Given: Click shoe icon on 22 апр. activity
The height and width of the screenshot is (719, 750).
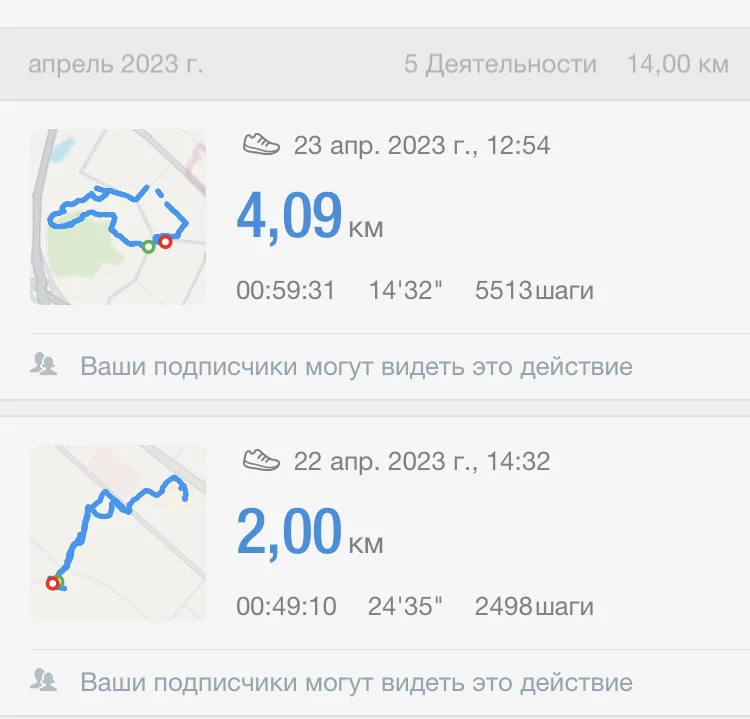Looking at the screenshot, I should click(x=262, y=460).
